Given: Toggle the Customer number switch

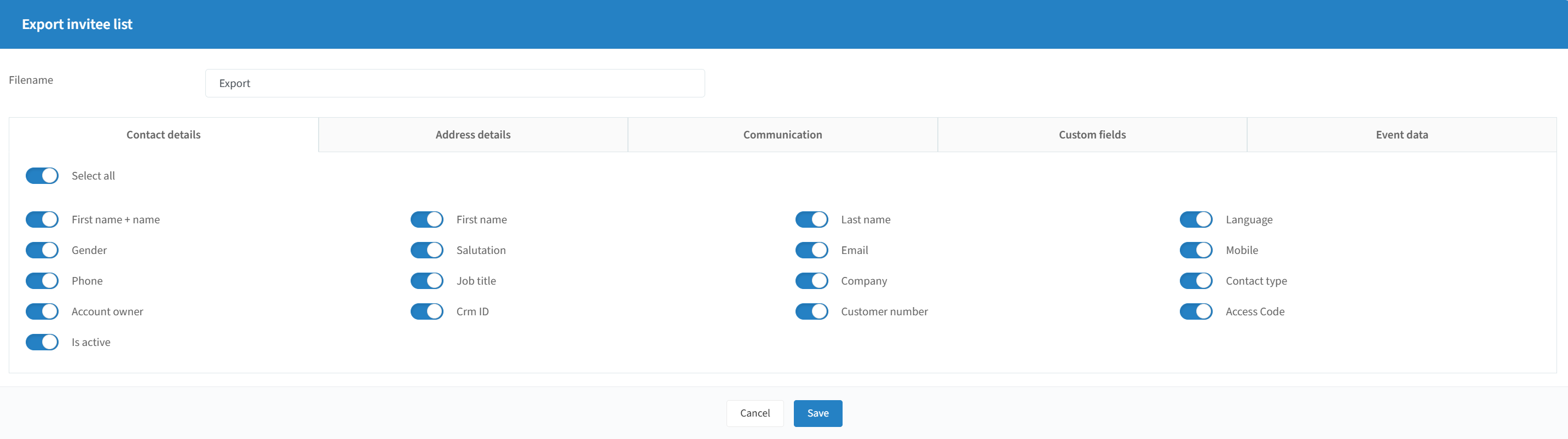Looking at the screenshot, I should point(811,311).
